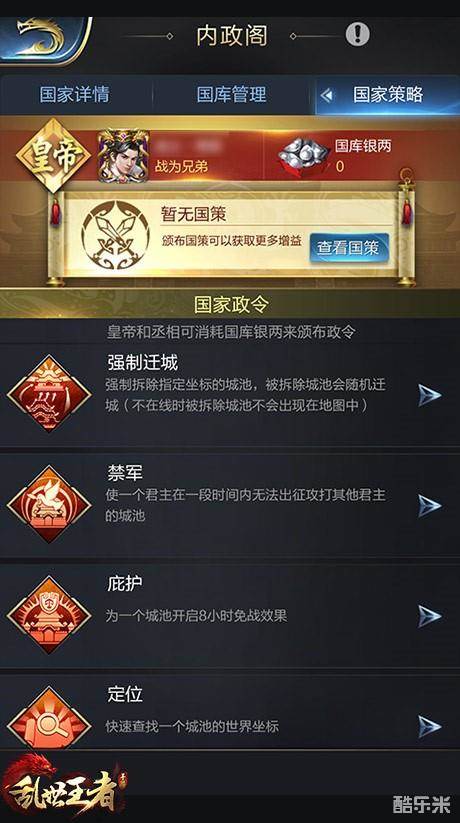This screenshot has height=823, width=460.
Task: Tap the 国家政令 section header
Action: pyautogui.click(x=231, y=304)
